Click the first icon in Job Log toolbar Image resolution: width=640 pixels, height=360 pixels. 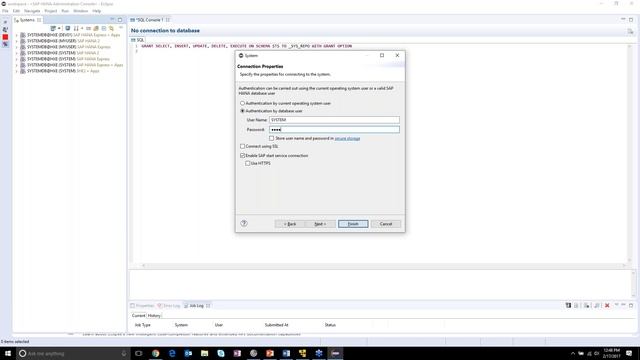coord(568,305)
